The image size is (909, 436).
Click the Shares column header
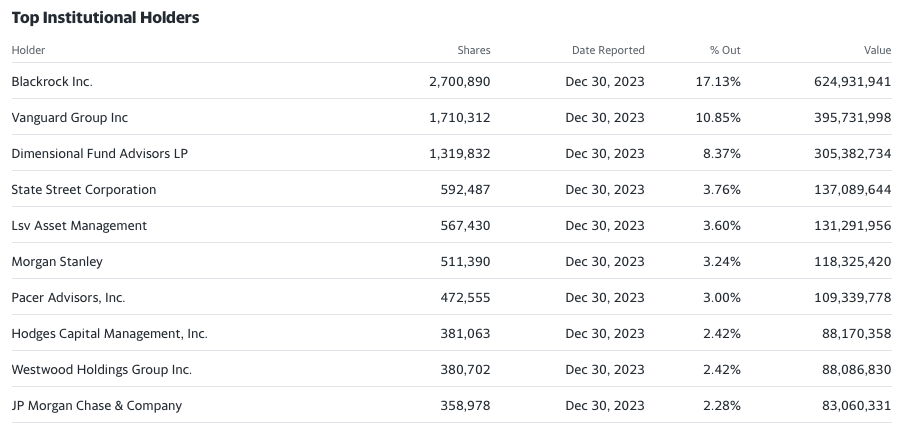click(474, 50)
